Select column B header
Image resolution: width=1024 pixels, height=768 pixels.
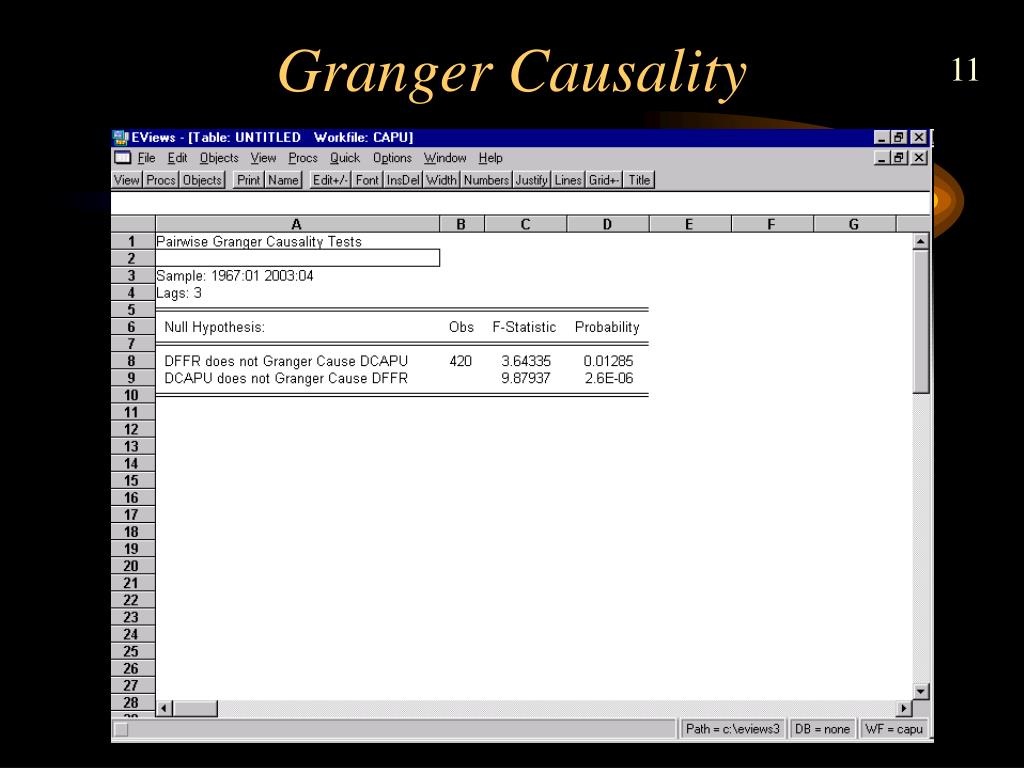(462, 224)
